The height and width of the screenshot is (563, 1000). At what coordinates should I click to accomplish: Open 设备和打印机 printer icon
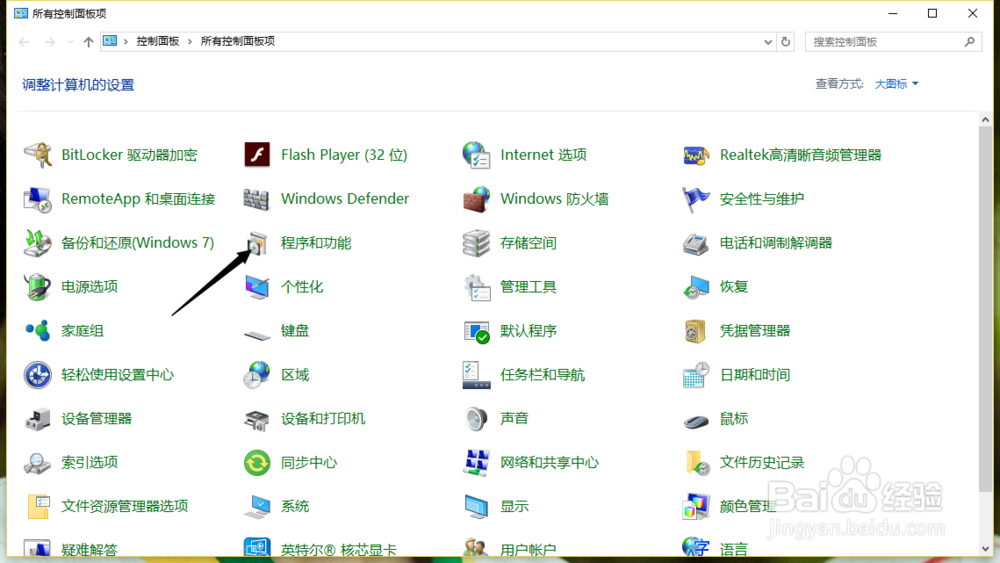pos(257,419)
